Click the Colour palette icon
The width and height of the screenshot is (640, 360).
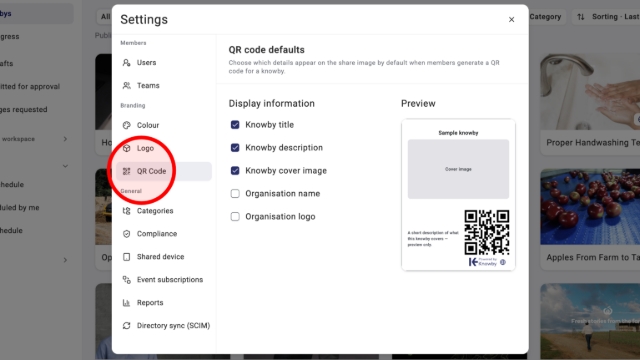tap(127, 125)
